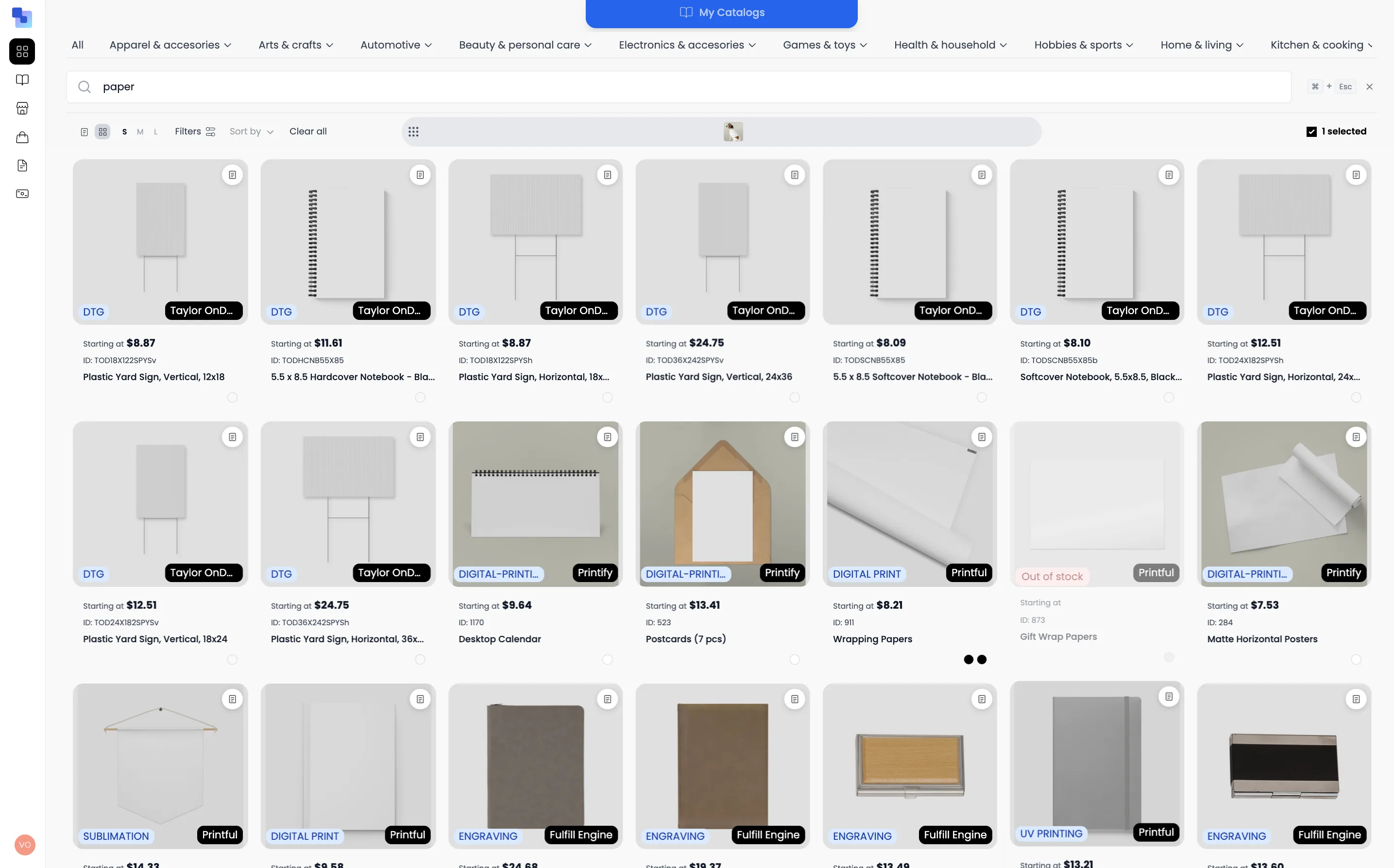Open the shopping bag icon in sidebar
The width and height of the screenshot is (1394, 868).
[22, 136]
